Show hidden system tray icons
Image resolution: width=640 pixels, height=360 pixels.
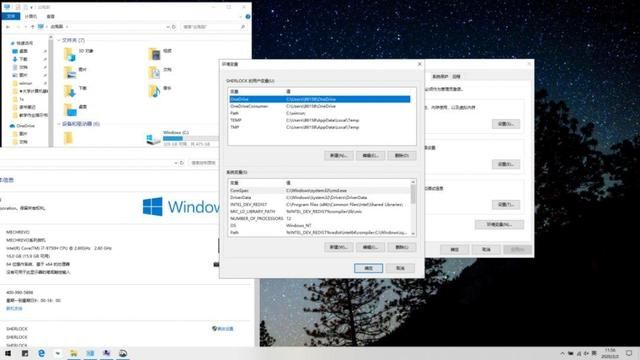point(562,353)
